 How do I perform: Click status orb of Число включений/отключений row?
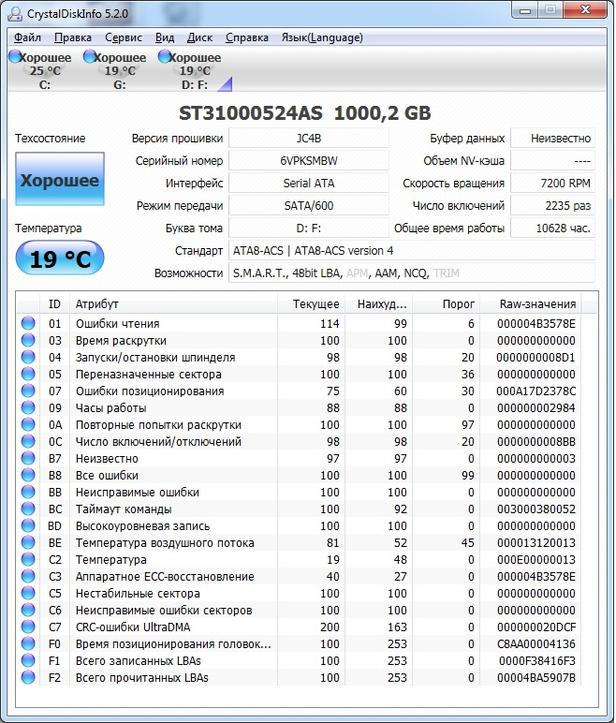pyautogui.click(x=28, y=441)
